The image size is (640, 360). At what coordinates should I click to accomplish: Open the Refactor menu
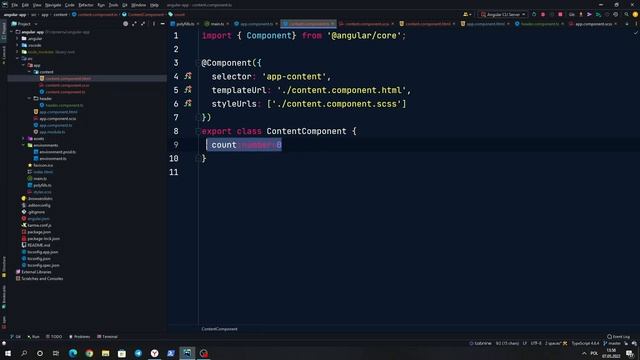tap(86, 5)
